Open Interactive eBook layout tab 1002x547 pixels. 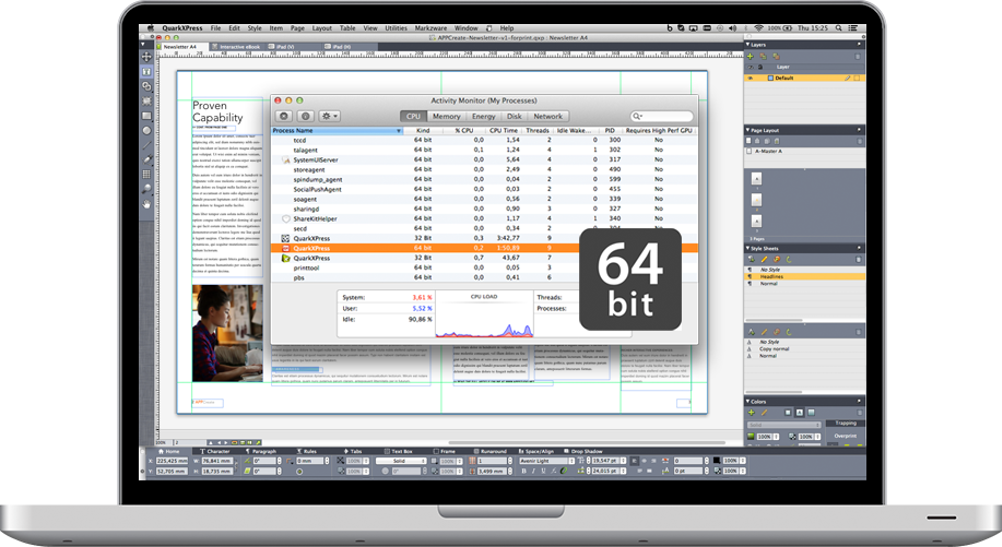coord(235,47)
